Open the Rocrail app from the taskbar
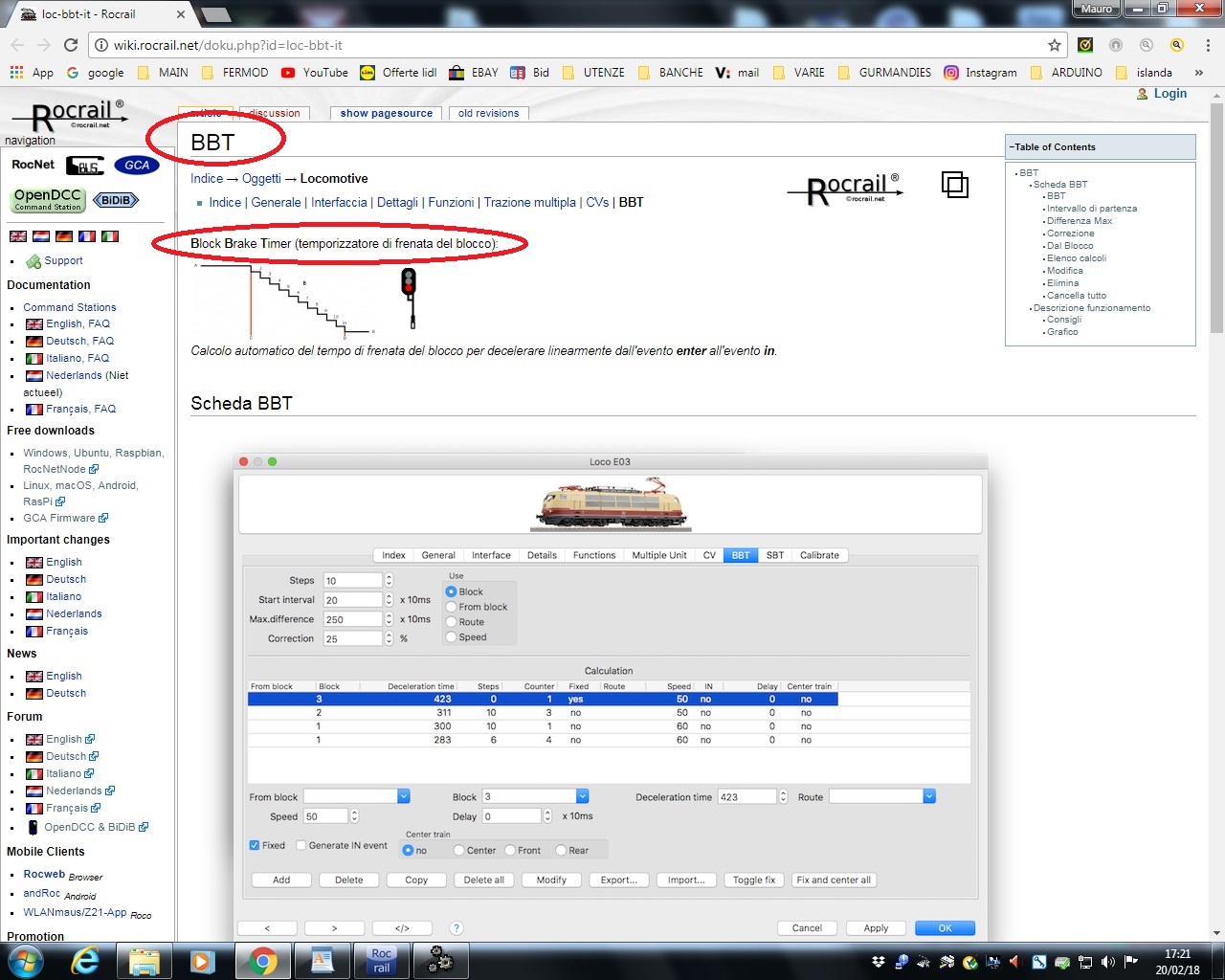 381,960
